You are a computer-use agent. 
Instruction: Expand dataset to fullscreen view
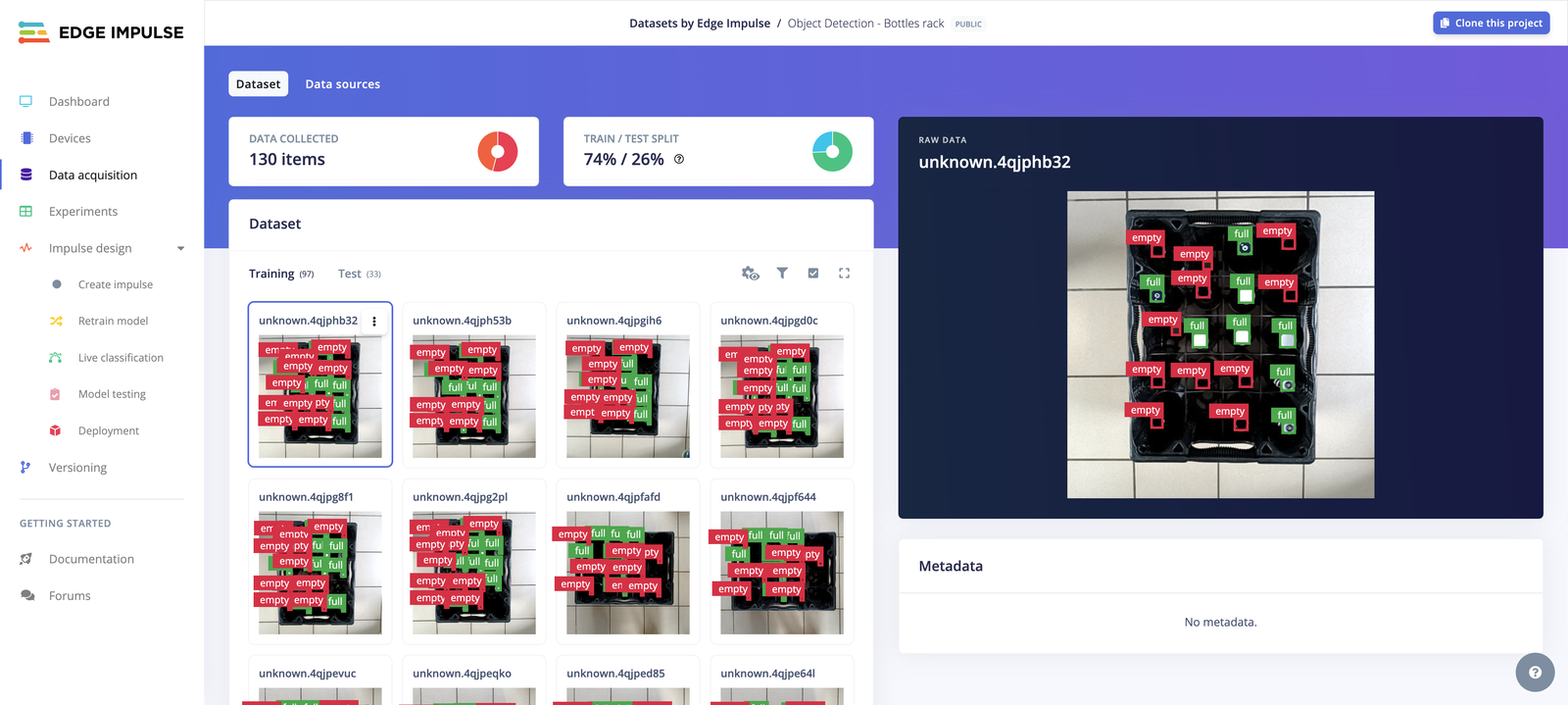point(844,274)
